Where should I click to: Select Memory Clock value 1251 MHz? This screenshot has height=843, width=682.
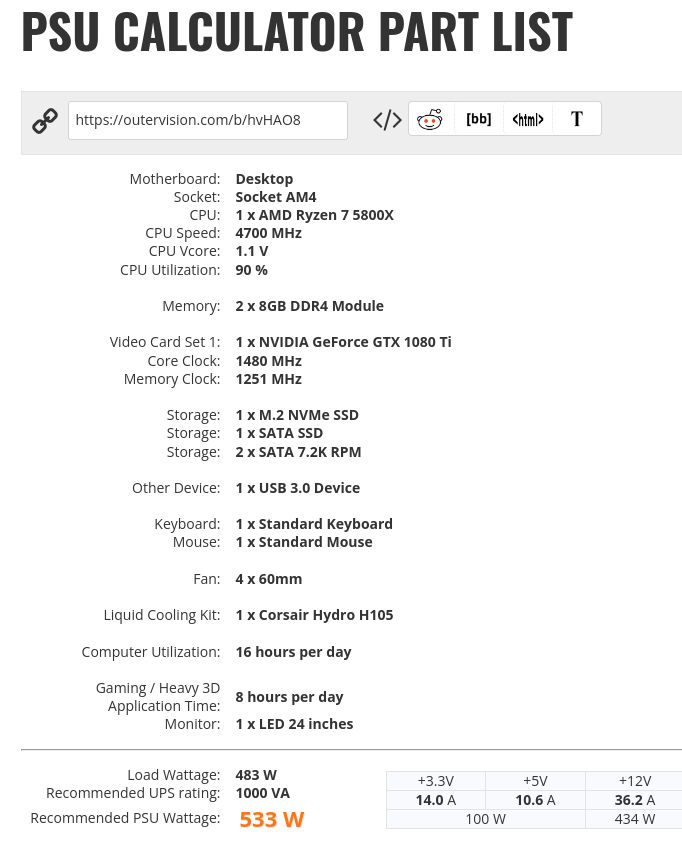(x=269, y=379)
